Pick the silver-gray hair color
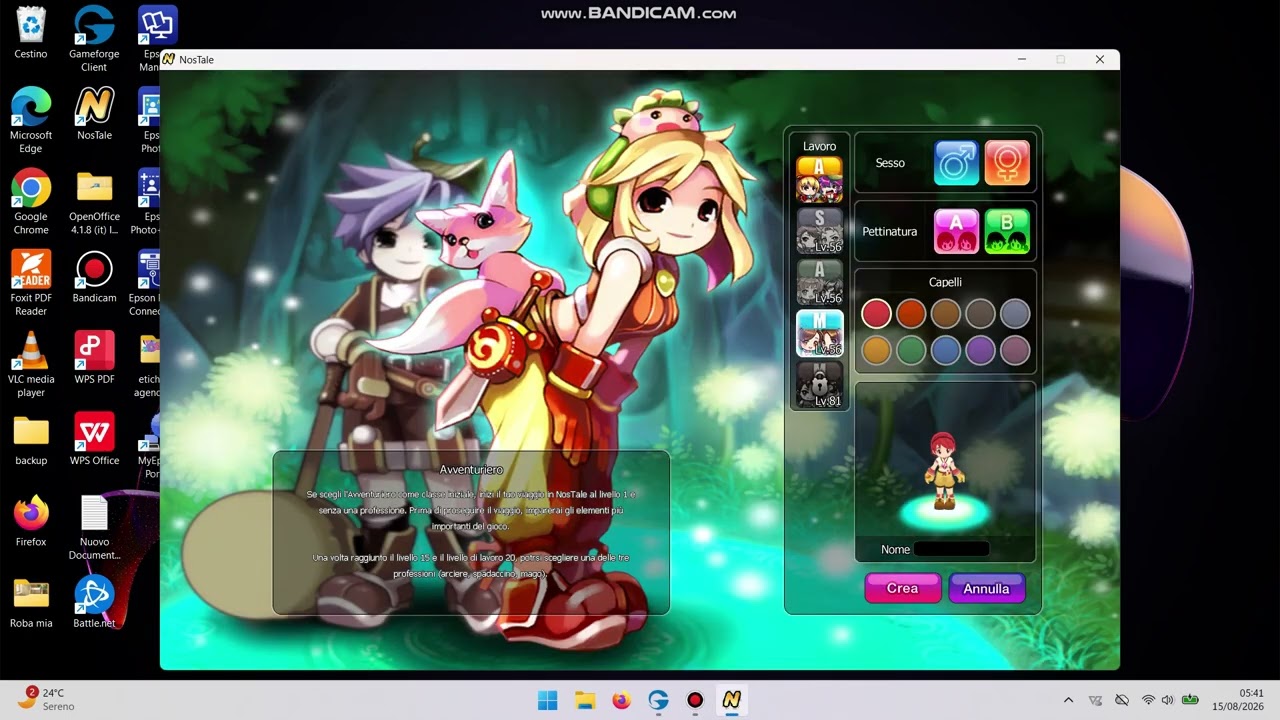 tap(1015, 314)
